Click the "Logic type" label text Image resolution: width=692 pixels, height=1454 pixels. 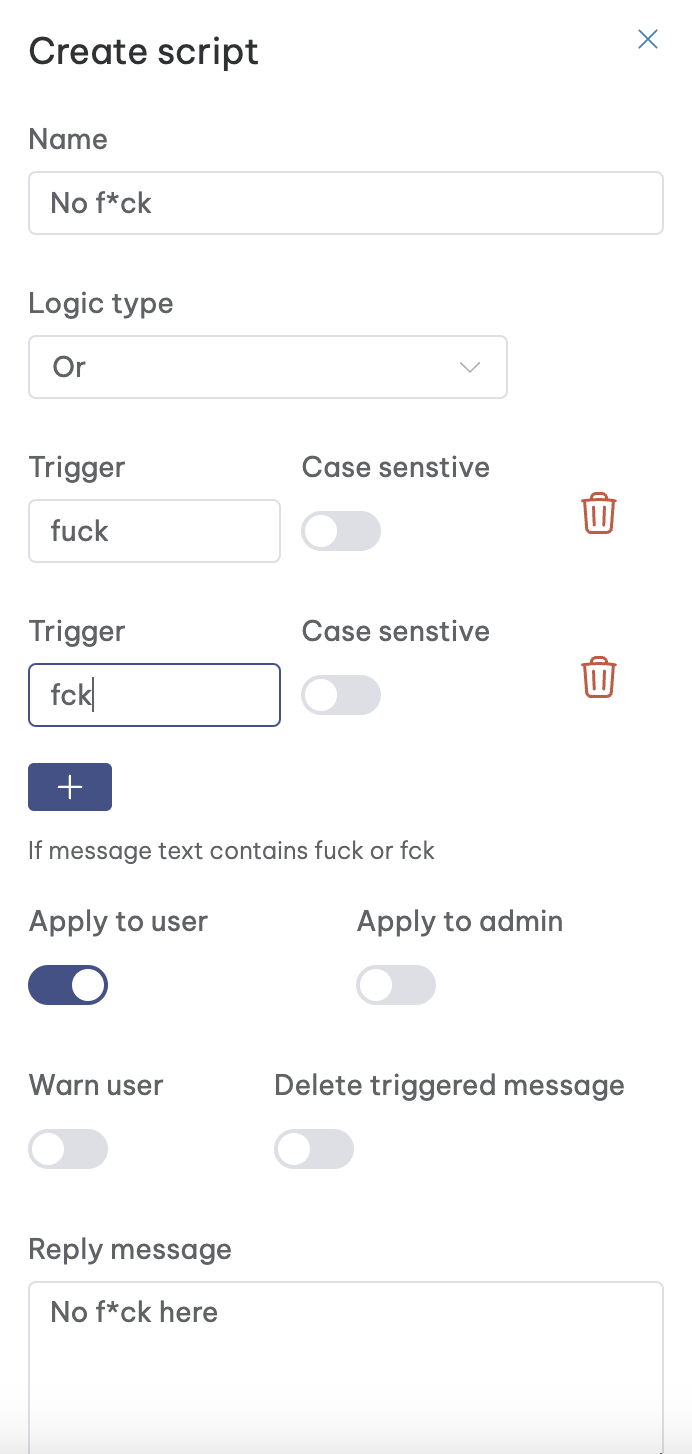(x=101, y=303)
